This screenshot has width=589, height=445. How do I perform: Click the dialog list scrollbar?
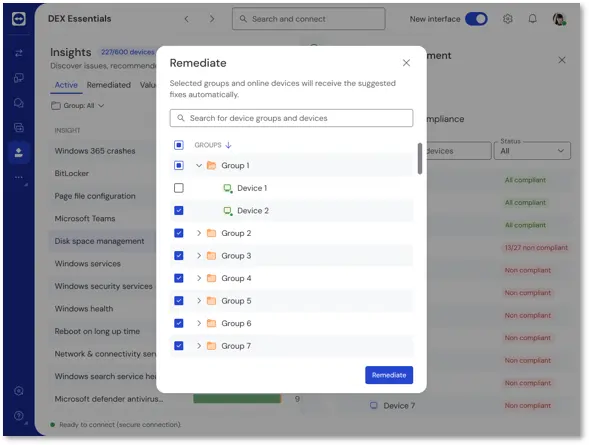(420, 158)
